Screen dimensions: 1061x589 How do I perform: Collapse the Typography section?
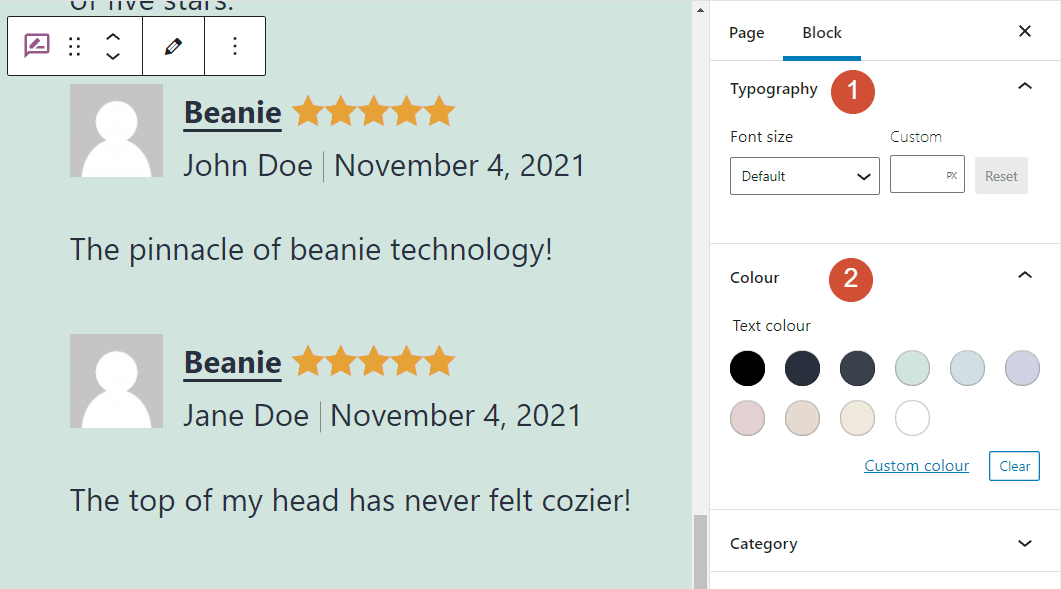[x=1024, y=86]
